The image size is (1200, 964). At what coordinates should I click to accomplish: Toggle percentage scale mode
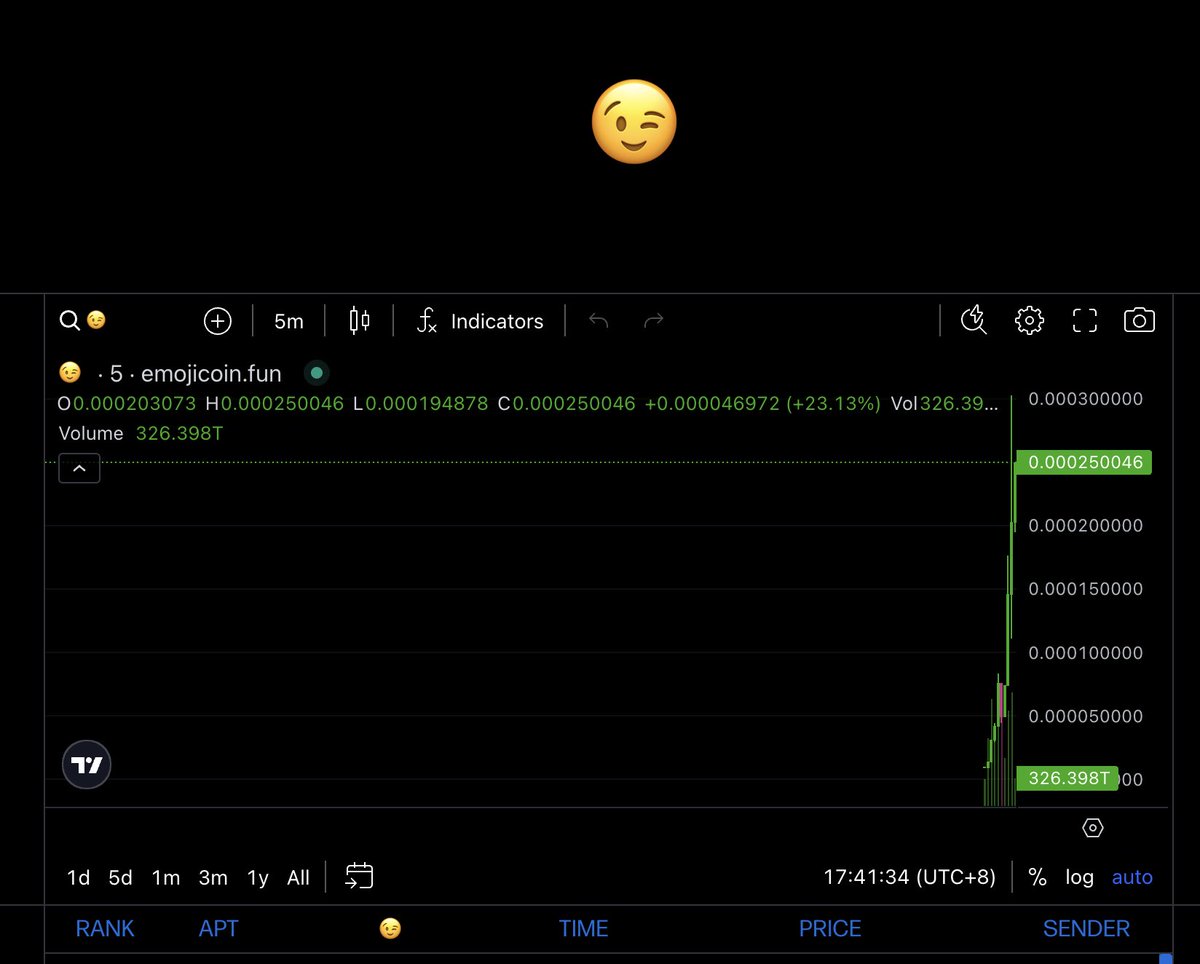coord(1037,877)
